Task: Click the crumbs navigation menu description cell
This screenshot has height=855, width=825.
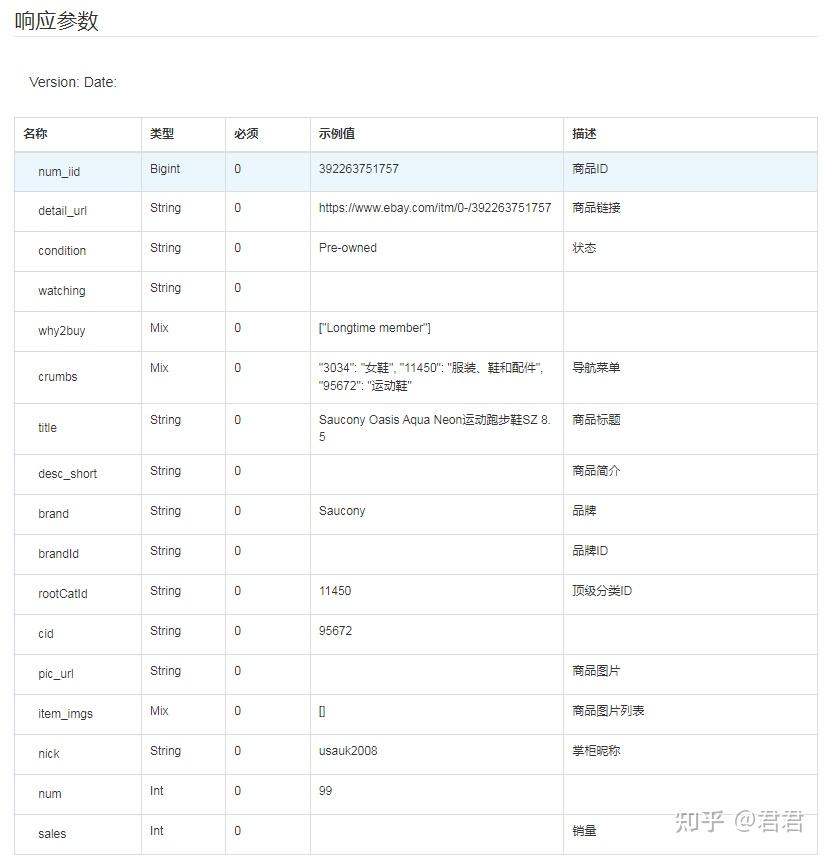Action: click(599, 368)
